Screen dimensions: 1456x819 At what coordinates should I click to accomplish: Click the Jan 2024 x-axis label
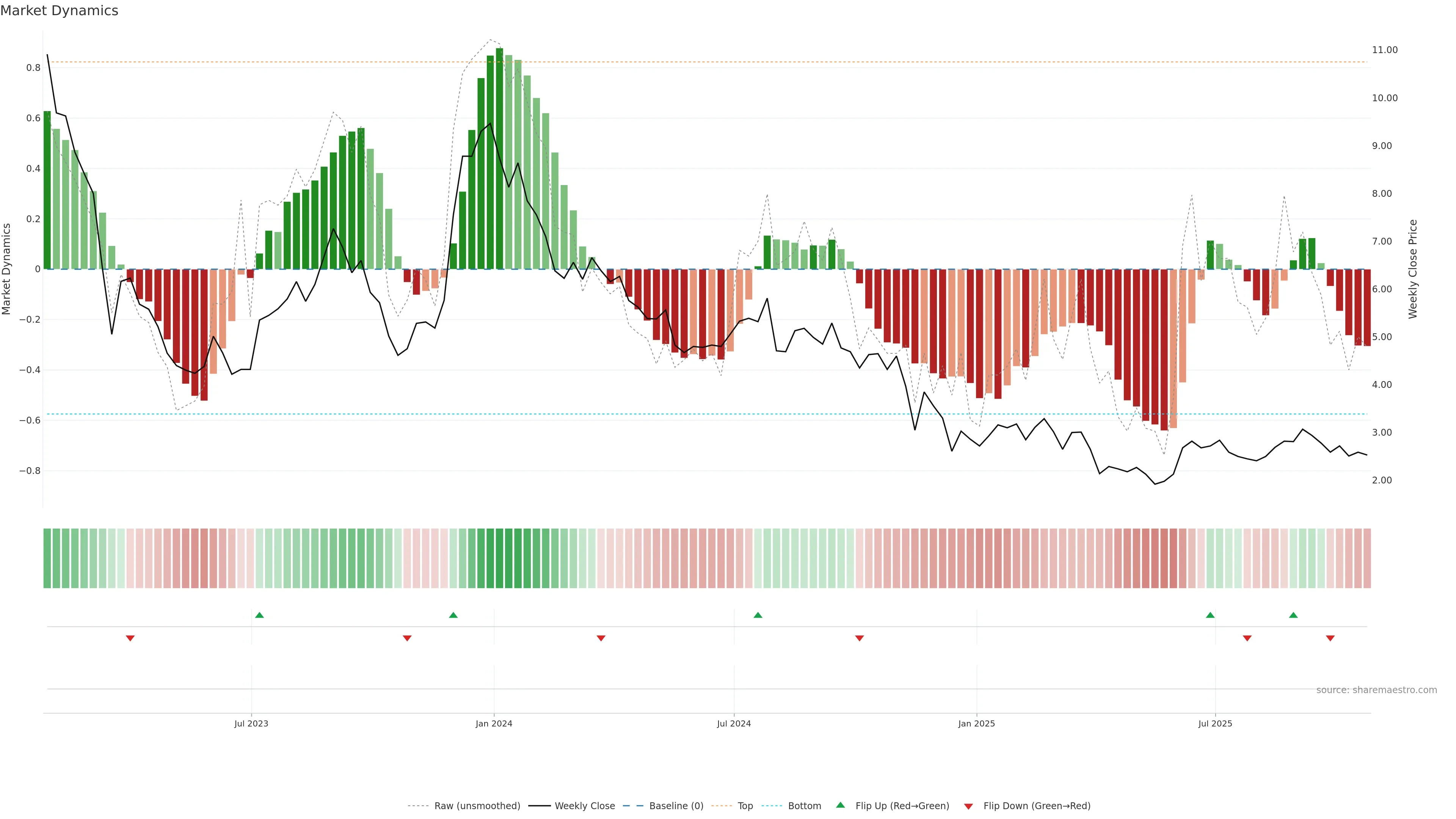pyautogui.click(x=493, y=723)
